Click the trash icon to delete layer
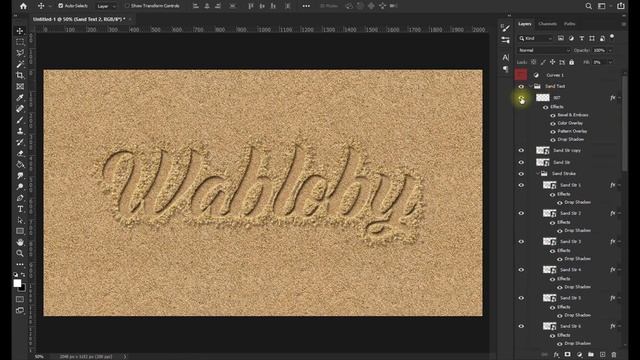Viewport: 640px width, 360px height. pyautogui.click(x=614, y=355)
